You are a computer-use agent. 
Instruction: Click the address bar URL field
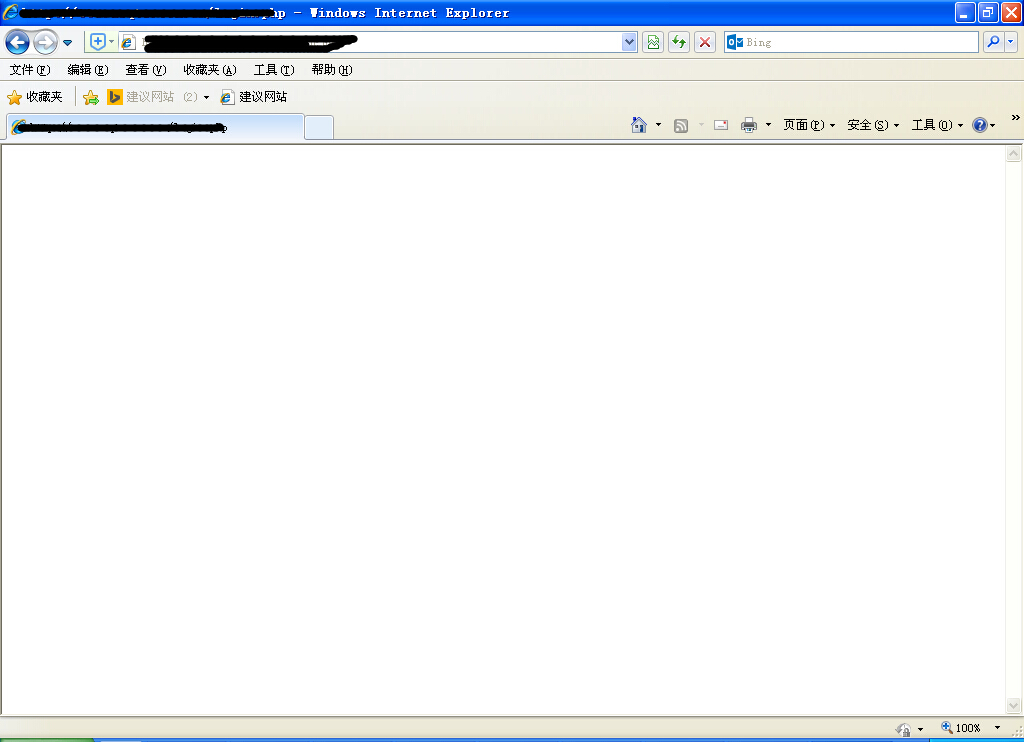click(371, 42)
